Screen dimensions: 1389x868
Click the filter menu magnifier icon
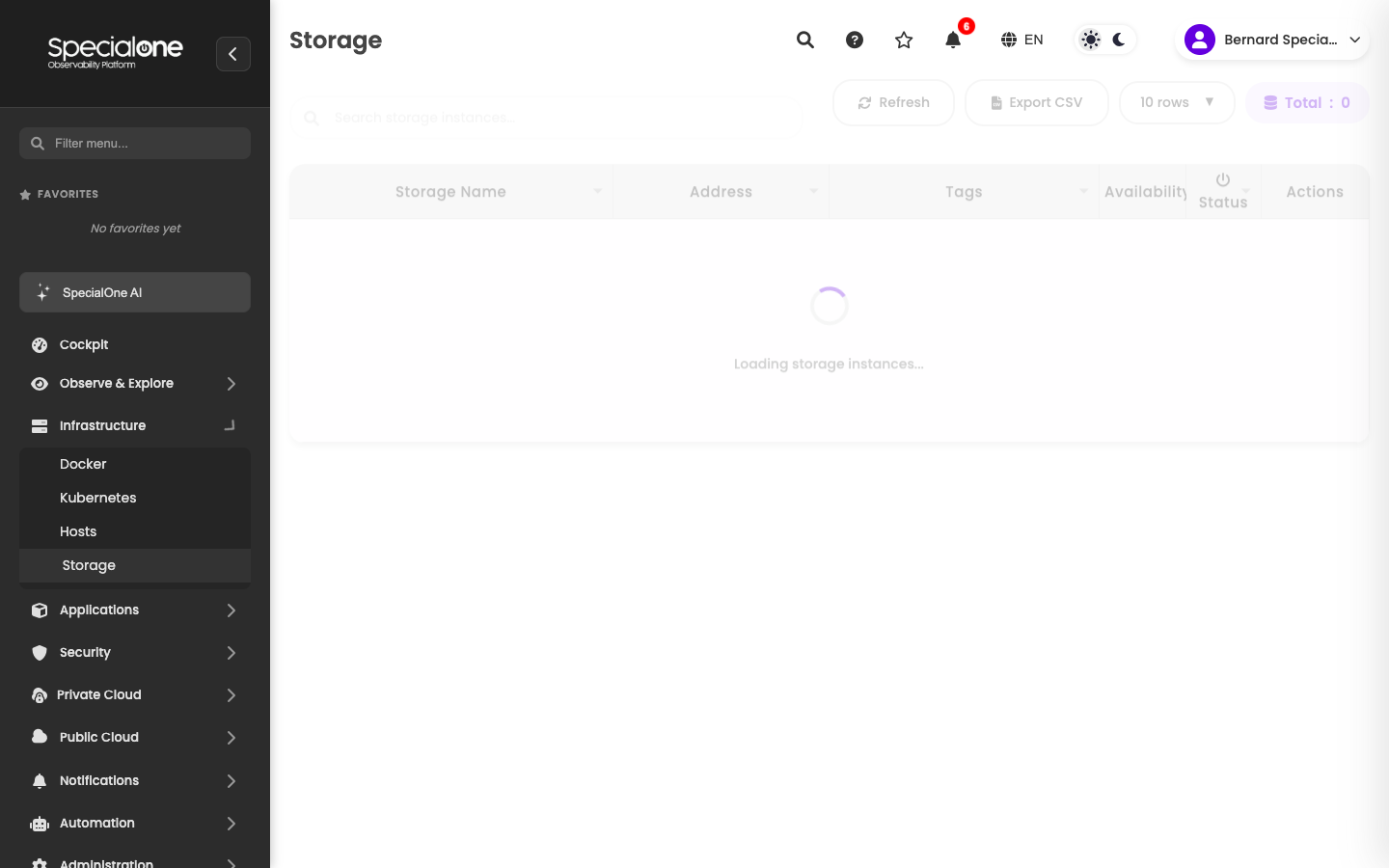point(38,143)
